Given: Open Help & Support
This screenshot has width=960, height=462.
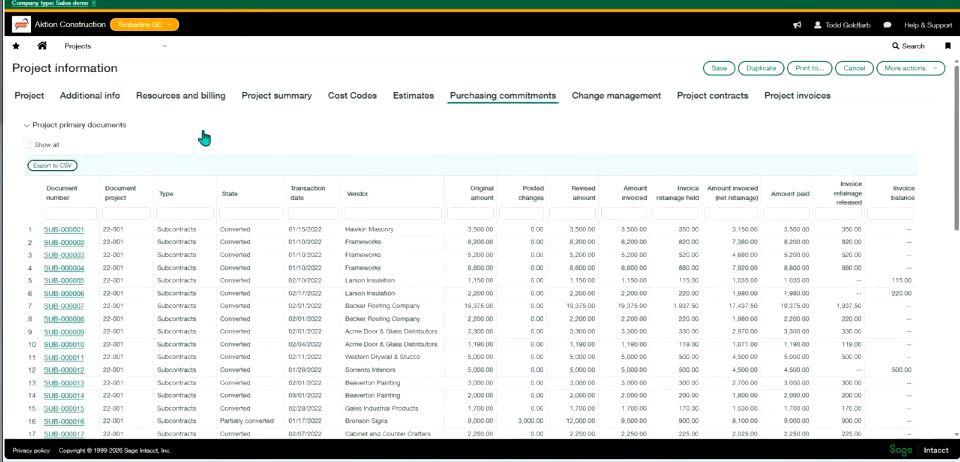Looking at the screenshot, I should pos(928,25).
